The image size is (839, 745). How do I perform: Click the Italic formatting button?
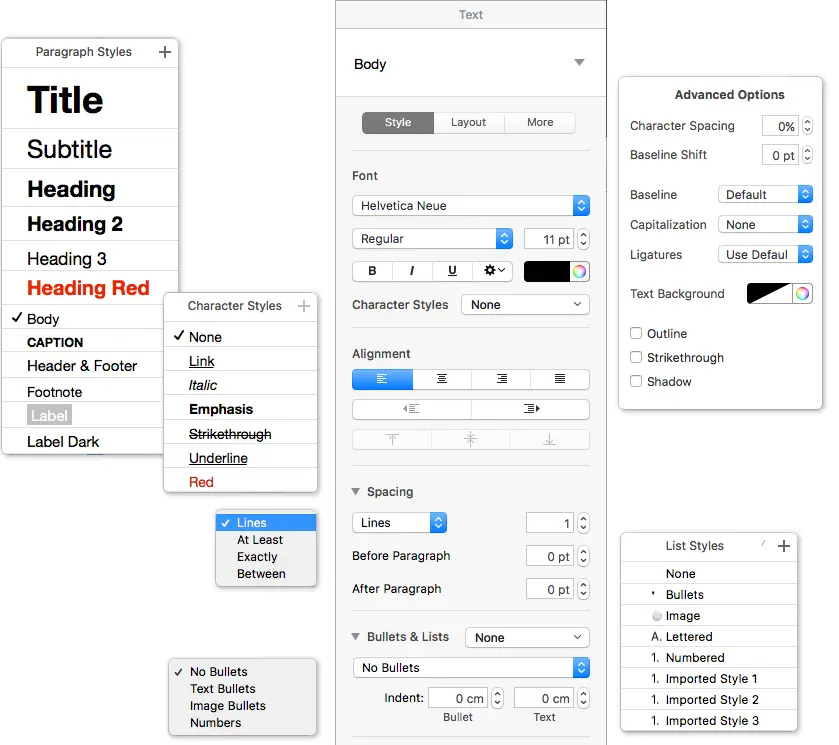tap(412, 271)
